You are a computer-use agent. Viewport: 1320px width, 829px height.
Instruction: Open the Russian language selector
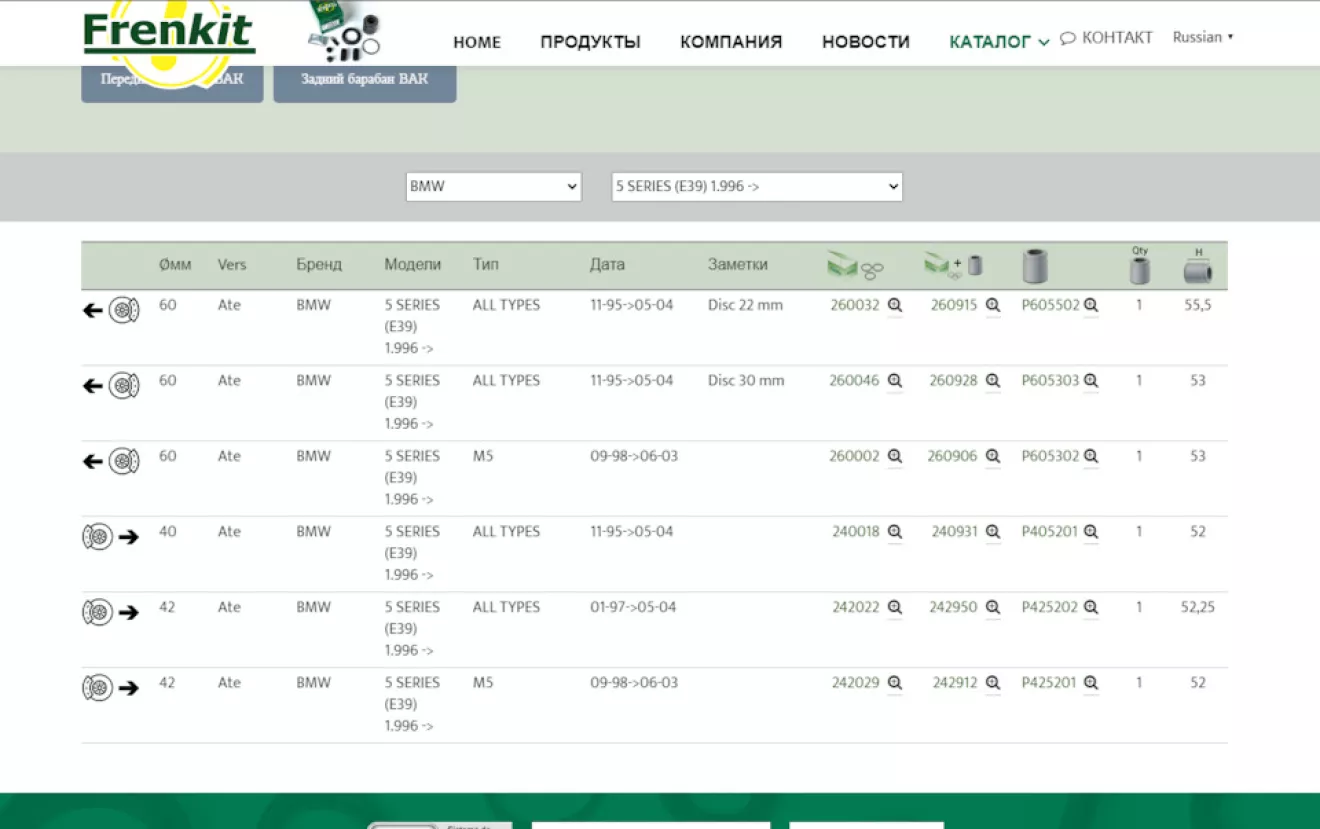pos(1203,37)
